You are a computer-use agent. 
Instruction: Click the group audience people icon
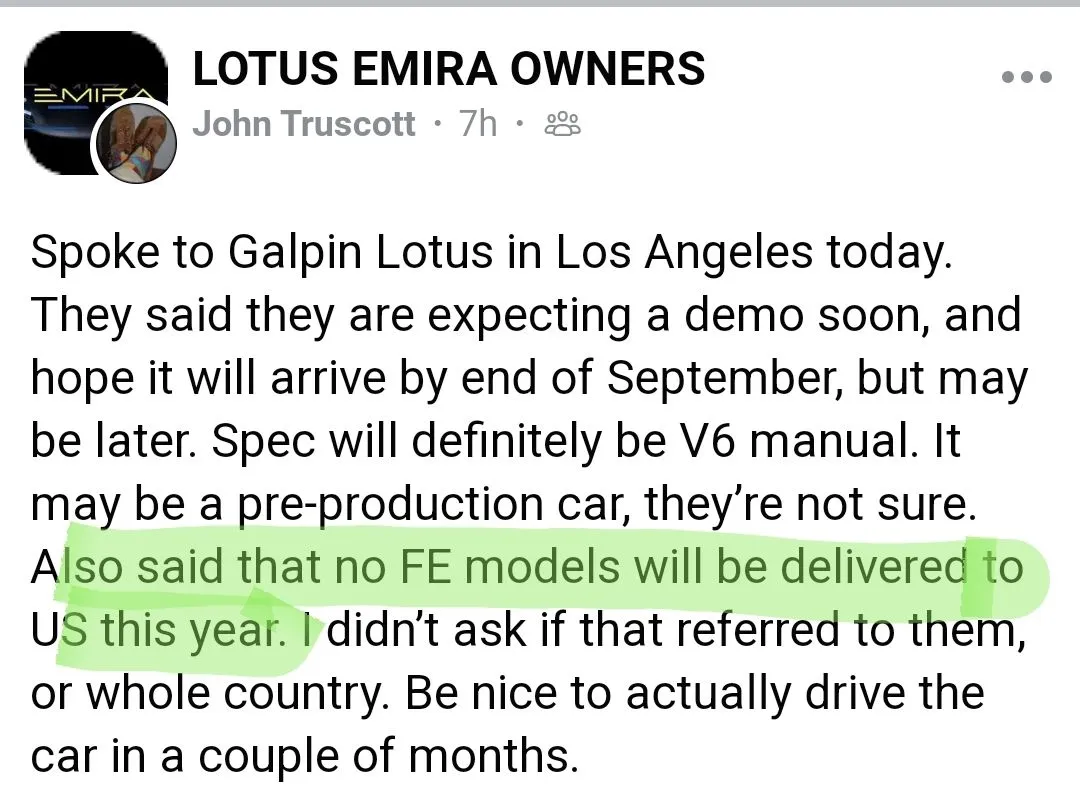point(562,125)
